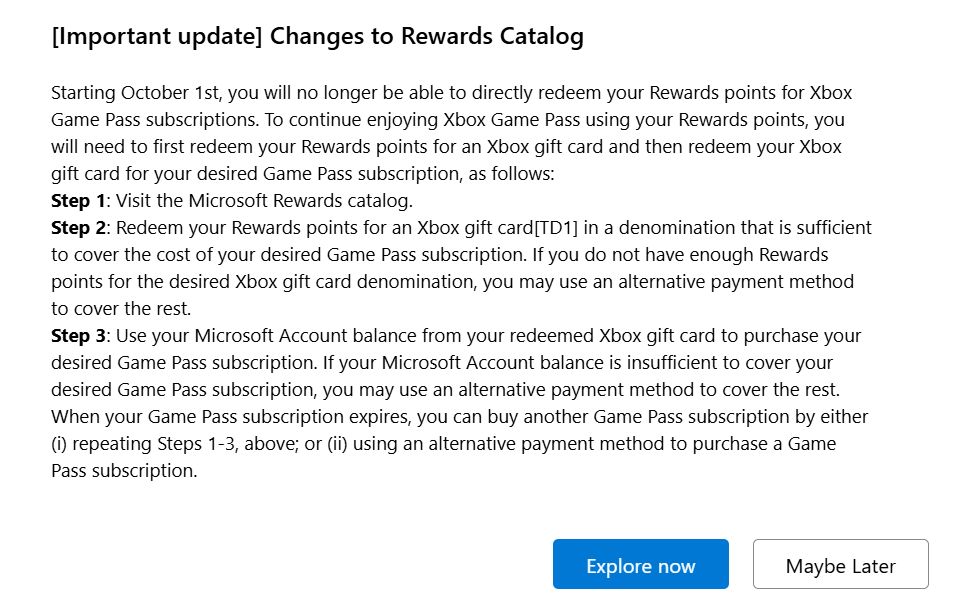The width and height of the screenshot is (970, 615).
Task: Click the "[Important update]" prefix in the heading
Action: click(x=157, y=37)
